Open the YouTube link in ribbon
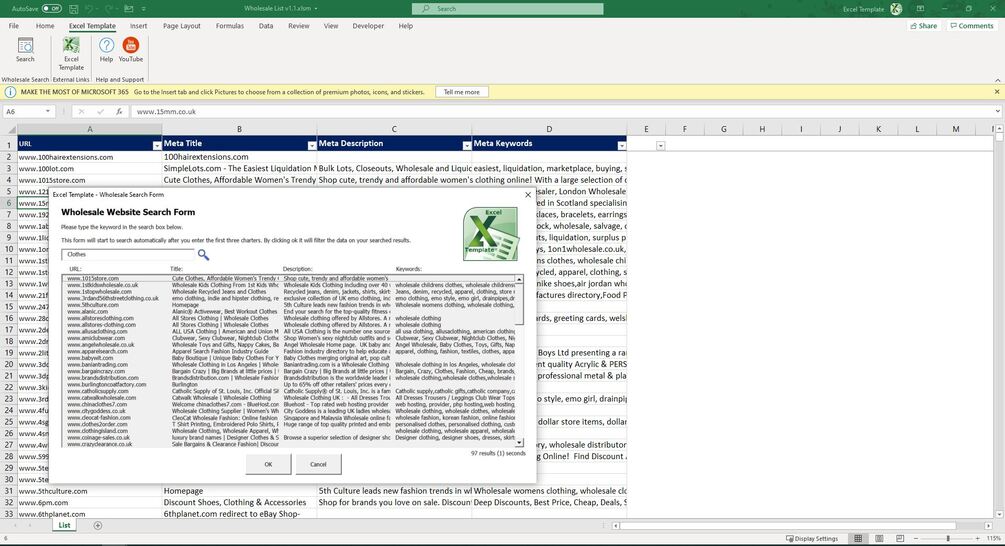 click(131, 49)
